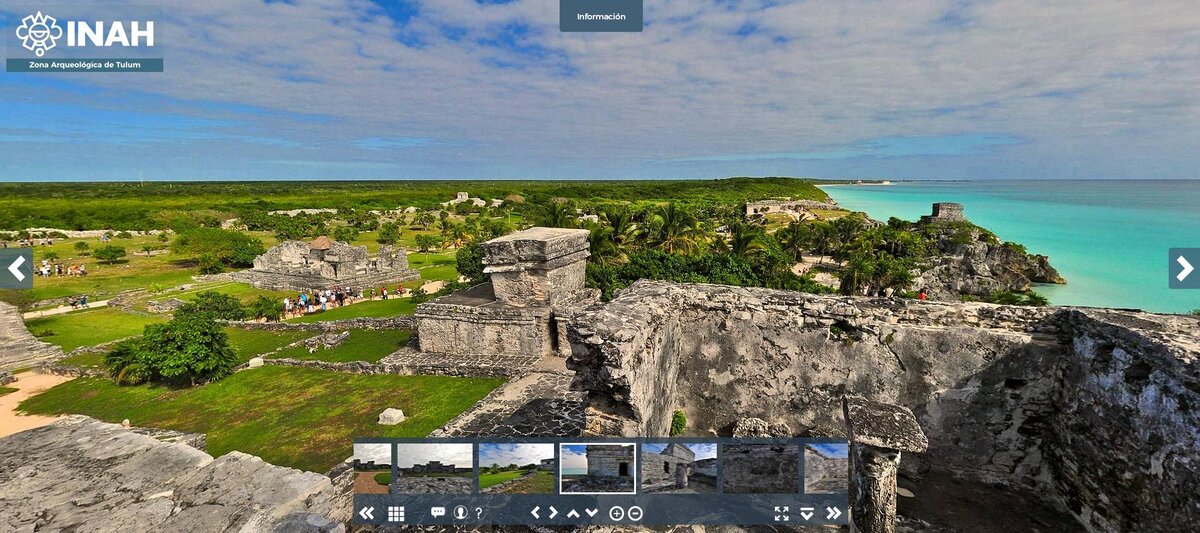Collapse the thumbnail bar with down arrow
This screenshot has height=533, width=1200.
pos(807,513)
